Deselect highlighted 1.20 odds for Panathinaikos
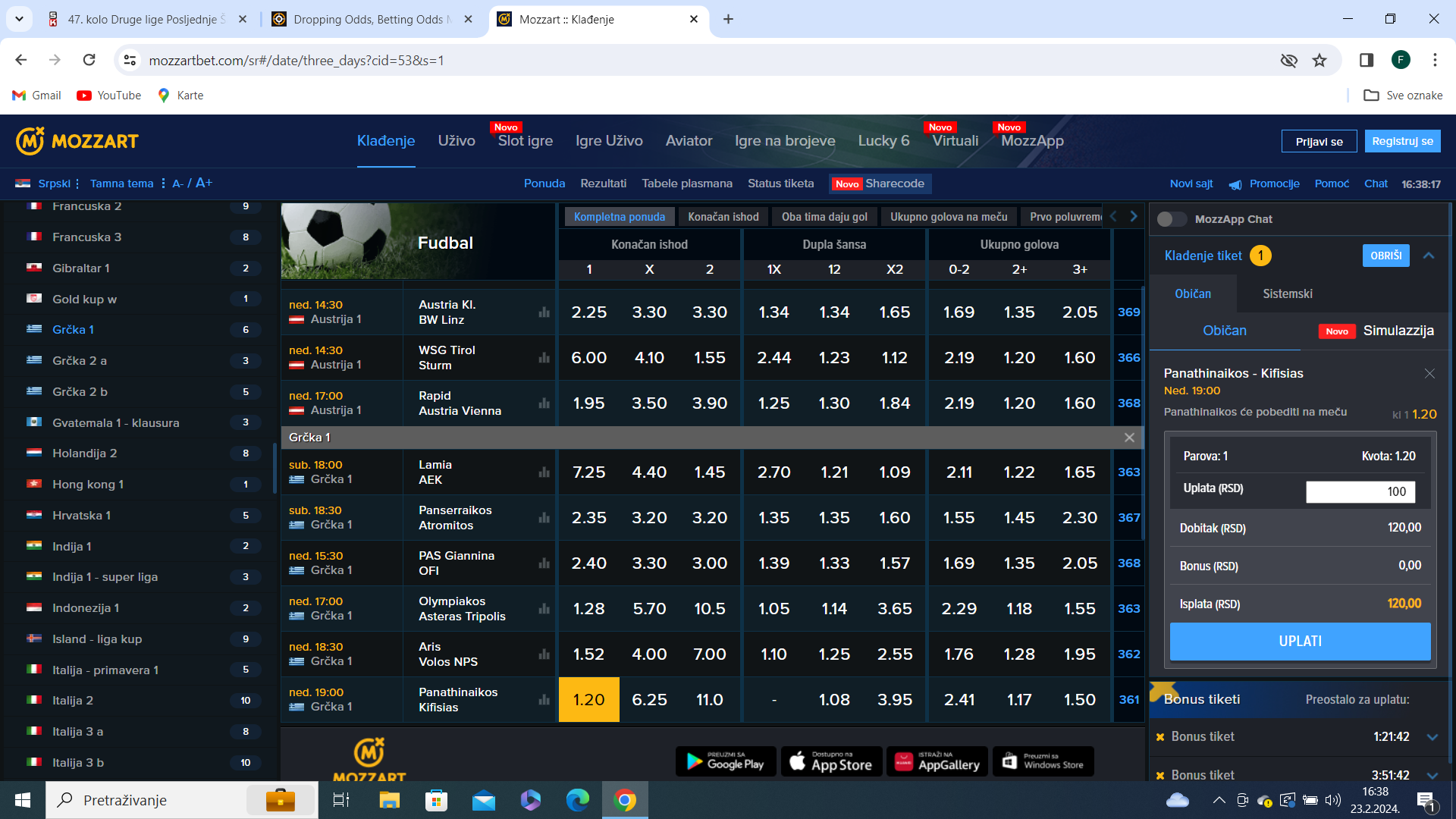 [x=588, y=700]
